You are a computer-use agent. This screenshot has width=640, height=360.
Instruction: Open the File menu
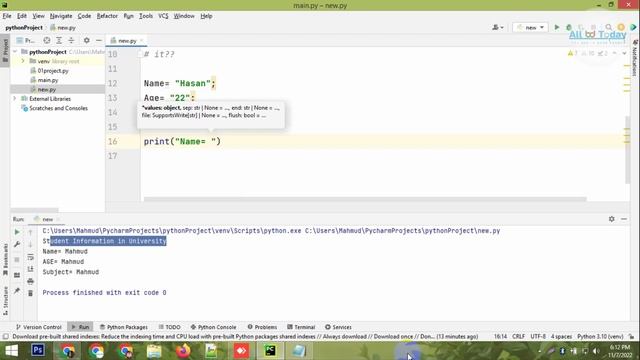(7, 16)
